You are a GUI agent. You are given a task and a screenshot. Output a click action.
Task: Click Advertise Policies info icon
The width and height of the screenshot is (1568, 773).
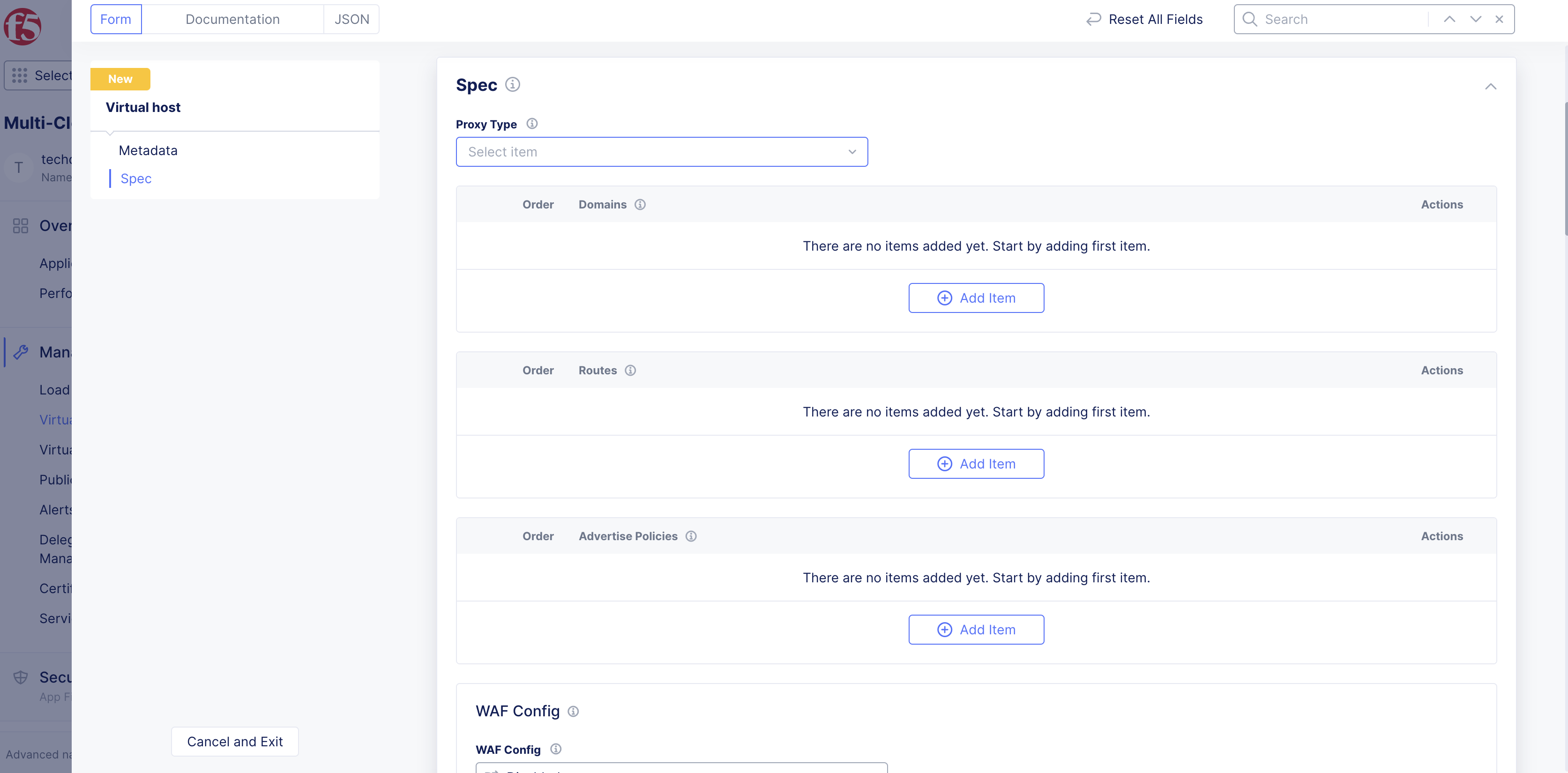pos(691,536)
